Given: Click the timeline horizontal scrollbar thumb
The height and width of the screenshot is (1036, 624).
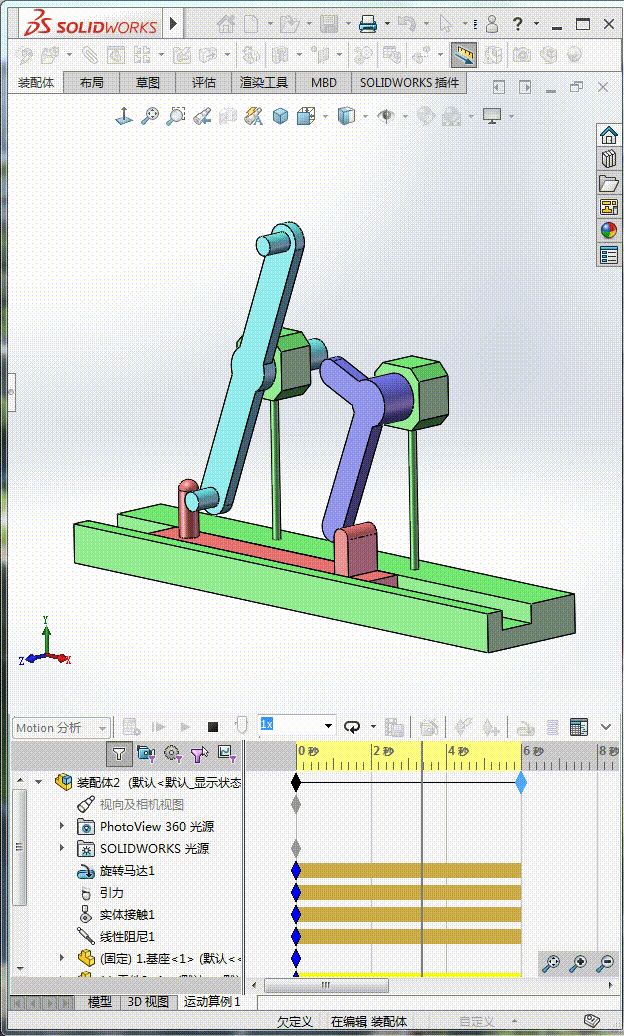Looking at the screenshot, I should click(326, 986).
